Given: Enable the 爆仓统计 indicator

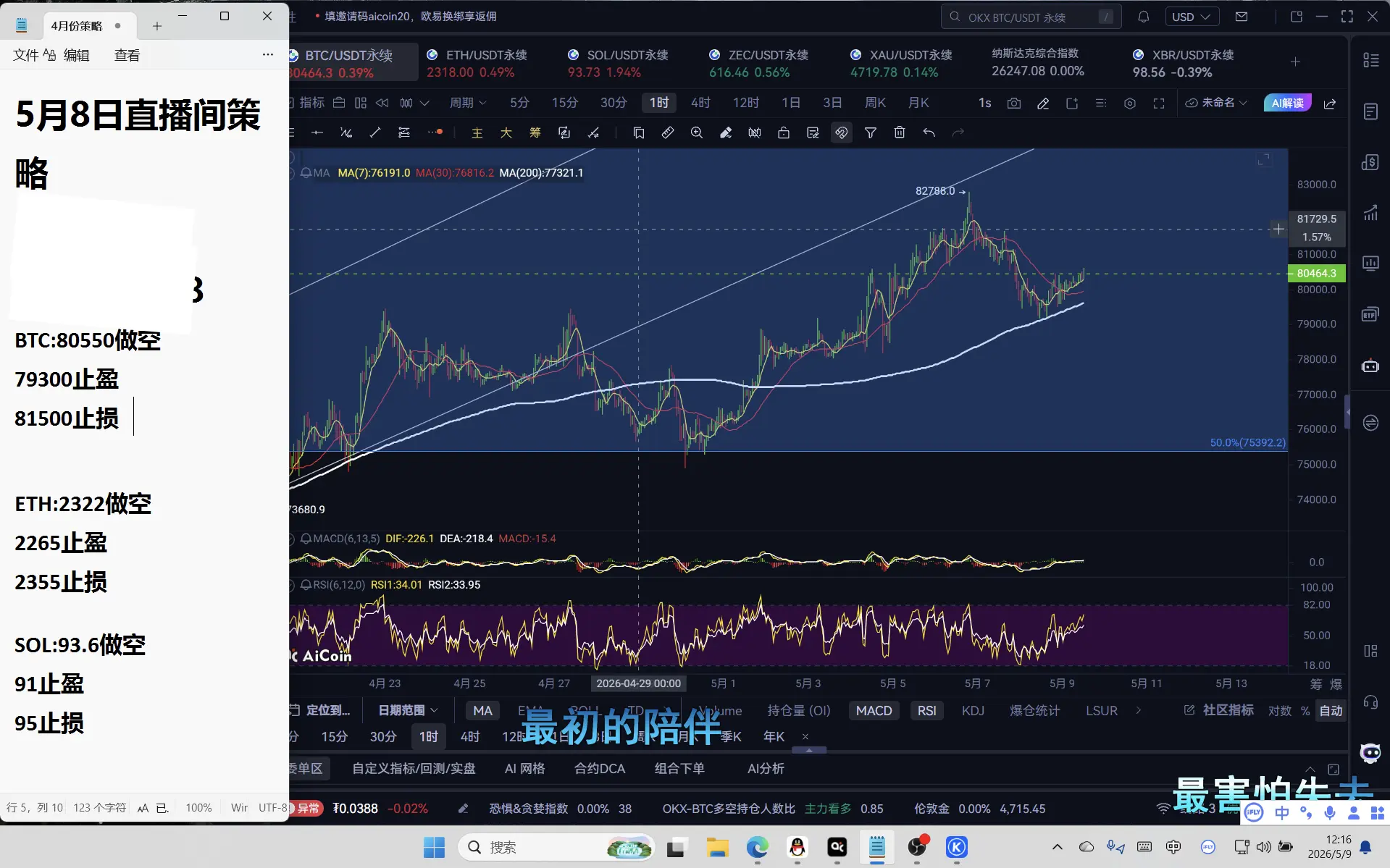Looking at the screenshot, I should pyautogui.click(x=1035, y=711).
